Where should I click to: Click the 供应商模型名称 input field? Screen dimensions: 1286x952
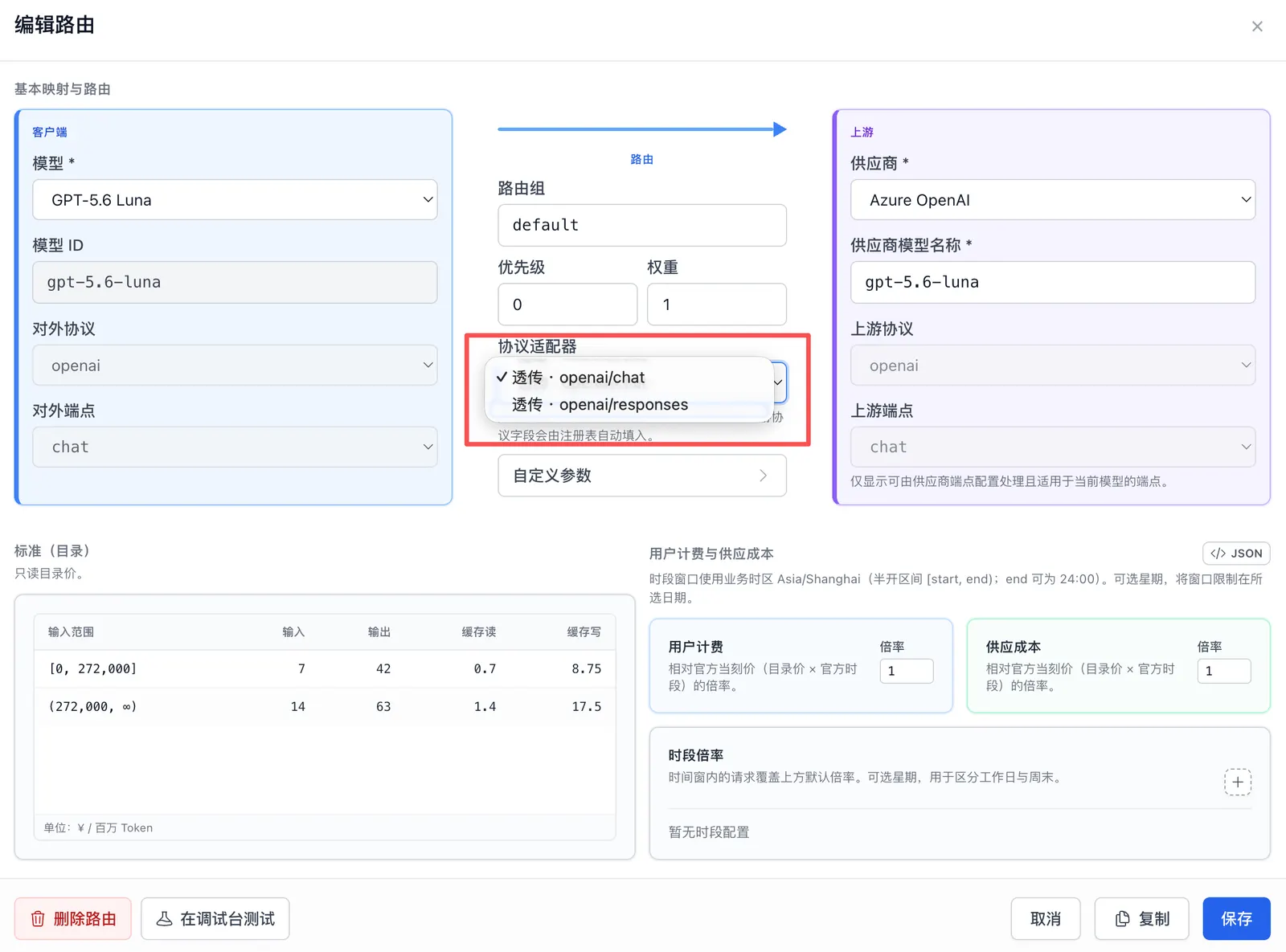(x=1053, y=282)
